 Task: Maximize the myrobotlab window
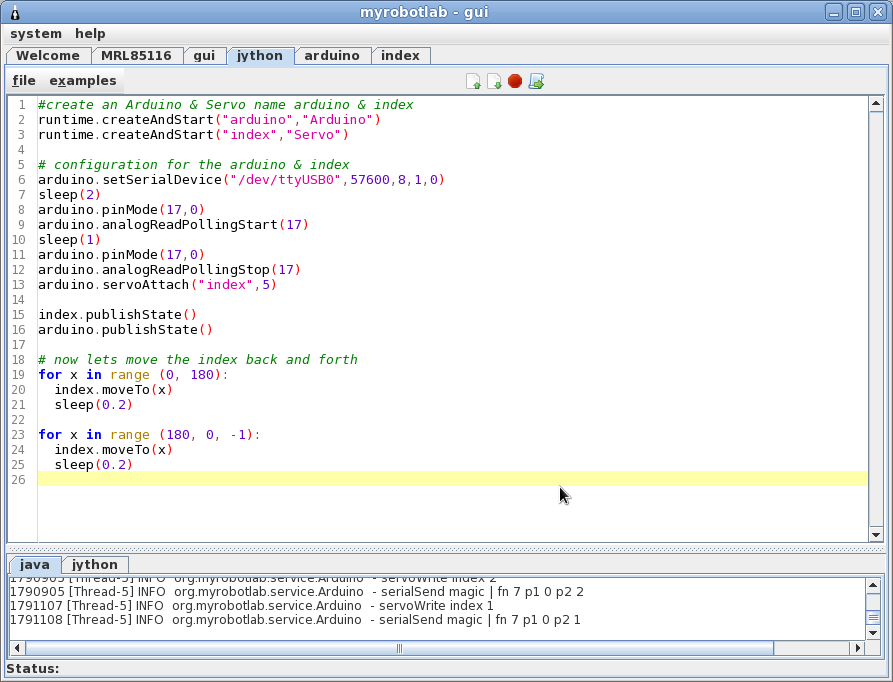pyautogui.click(x=855, y=12)
